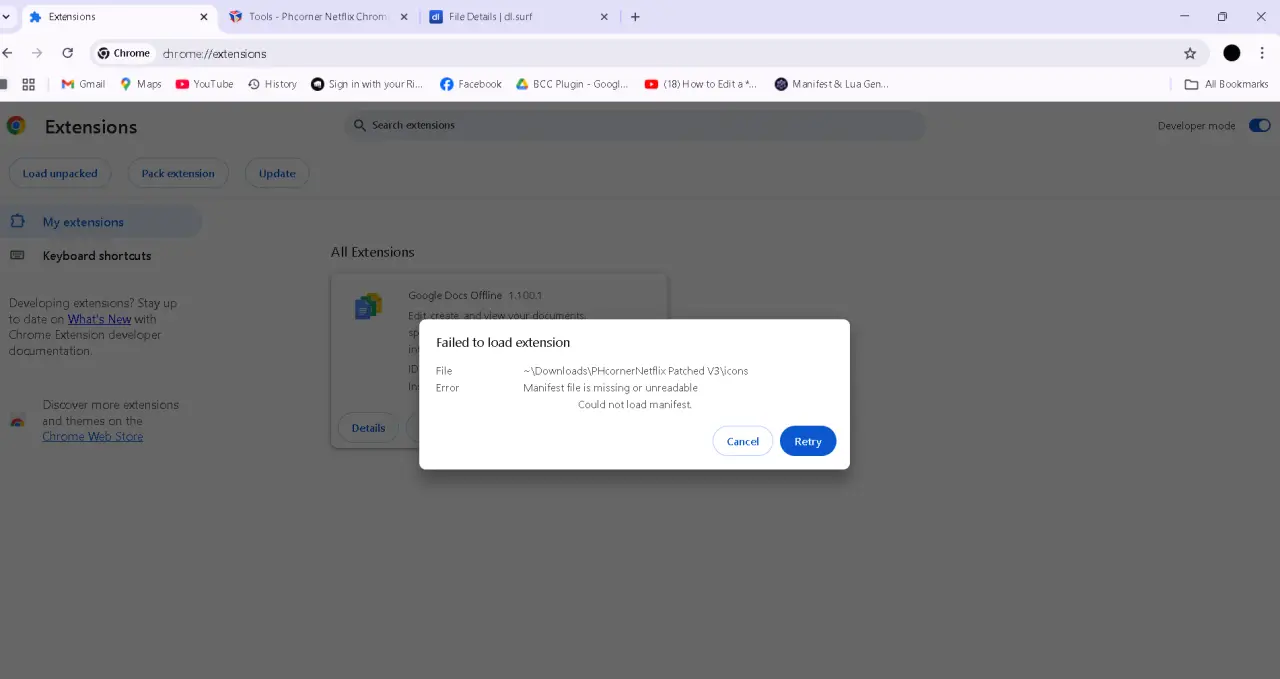Screen dimensions: 1280x679
Task: Click the Manifest file is missing error text
Action: (x=610, y=388)
